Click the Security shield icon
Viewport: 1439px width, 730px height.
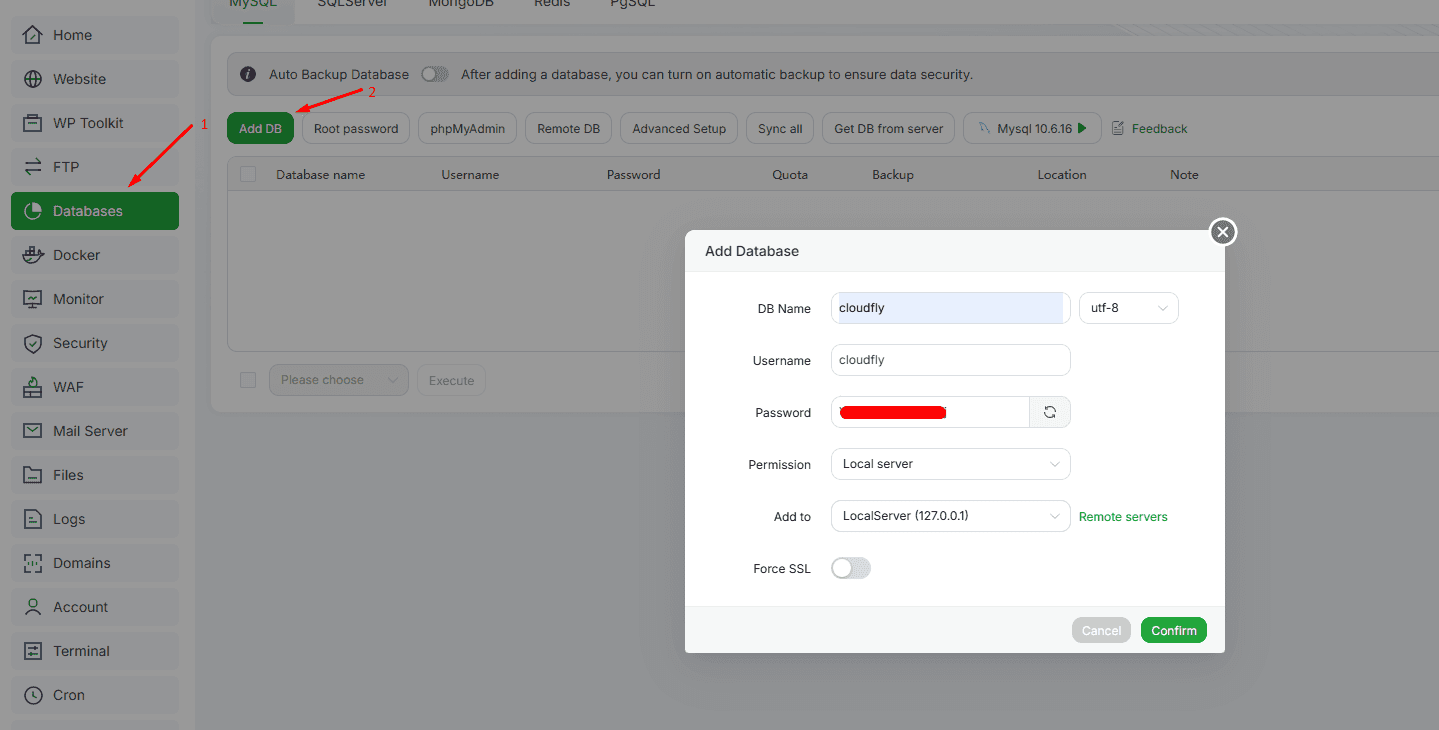(x=33, y=343)
